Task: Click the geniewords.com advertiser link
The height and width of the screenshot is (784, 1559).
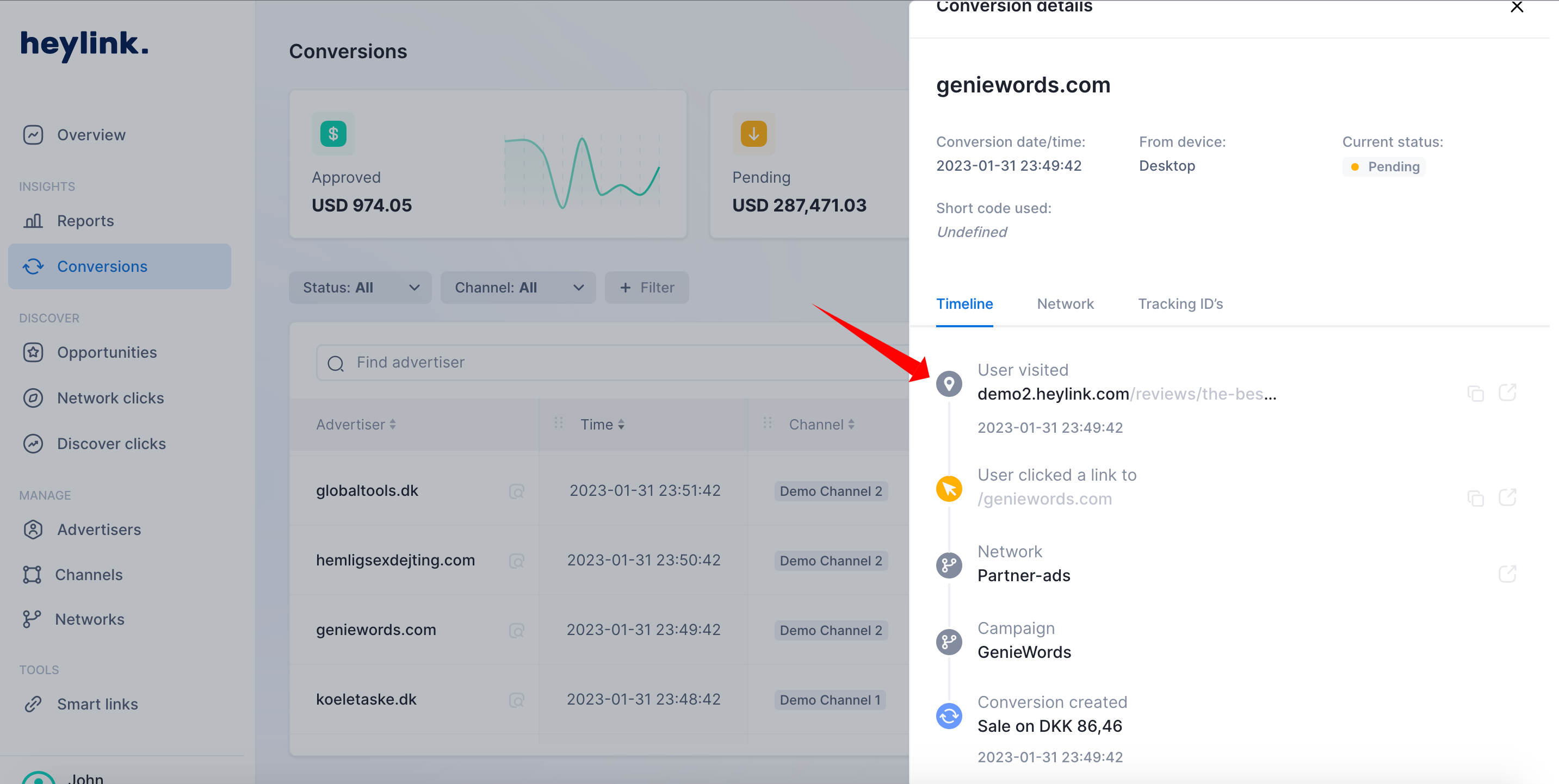Action: tap(375, 630)
